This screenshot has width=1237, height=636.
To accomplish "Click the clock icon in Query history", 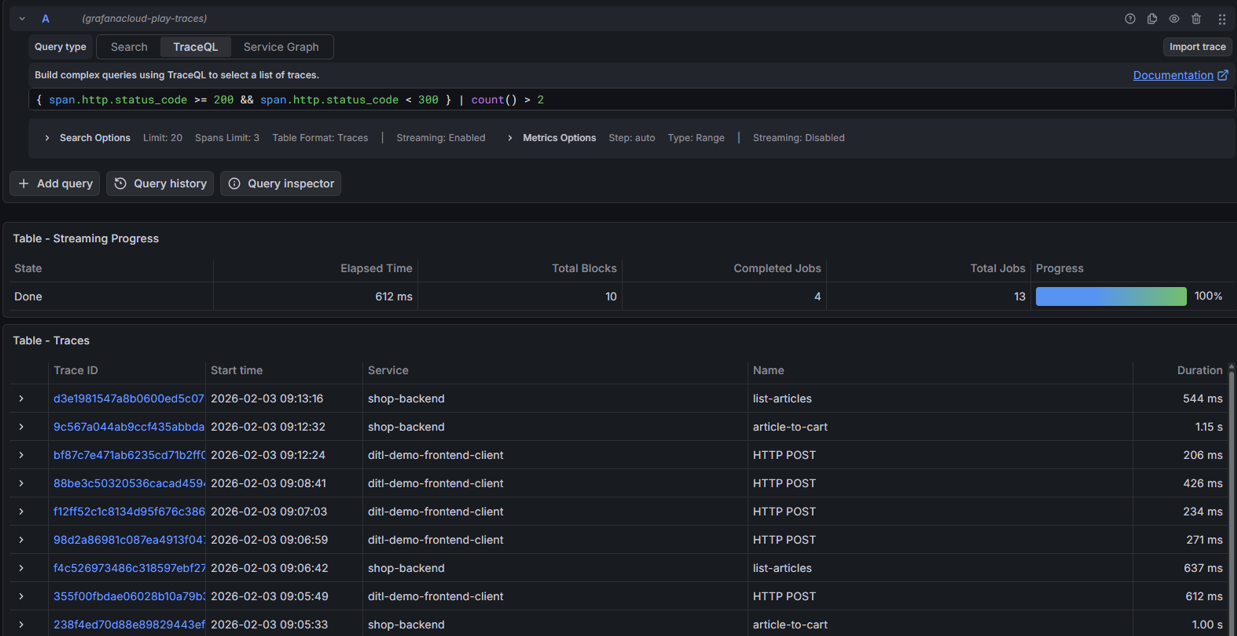I will (x=121, y=184).
